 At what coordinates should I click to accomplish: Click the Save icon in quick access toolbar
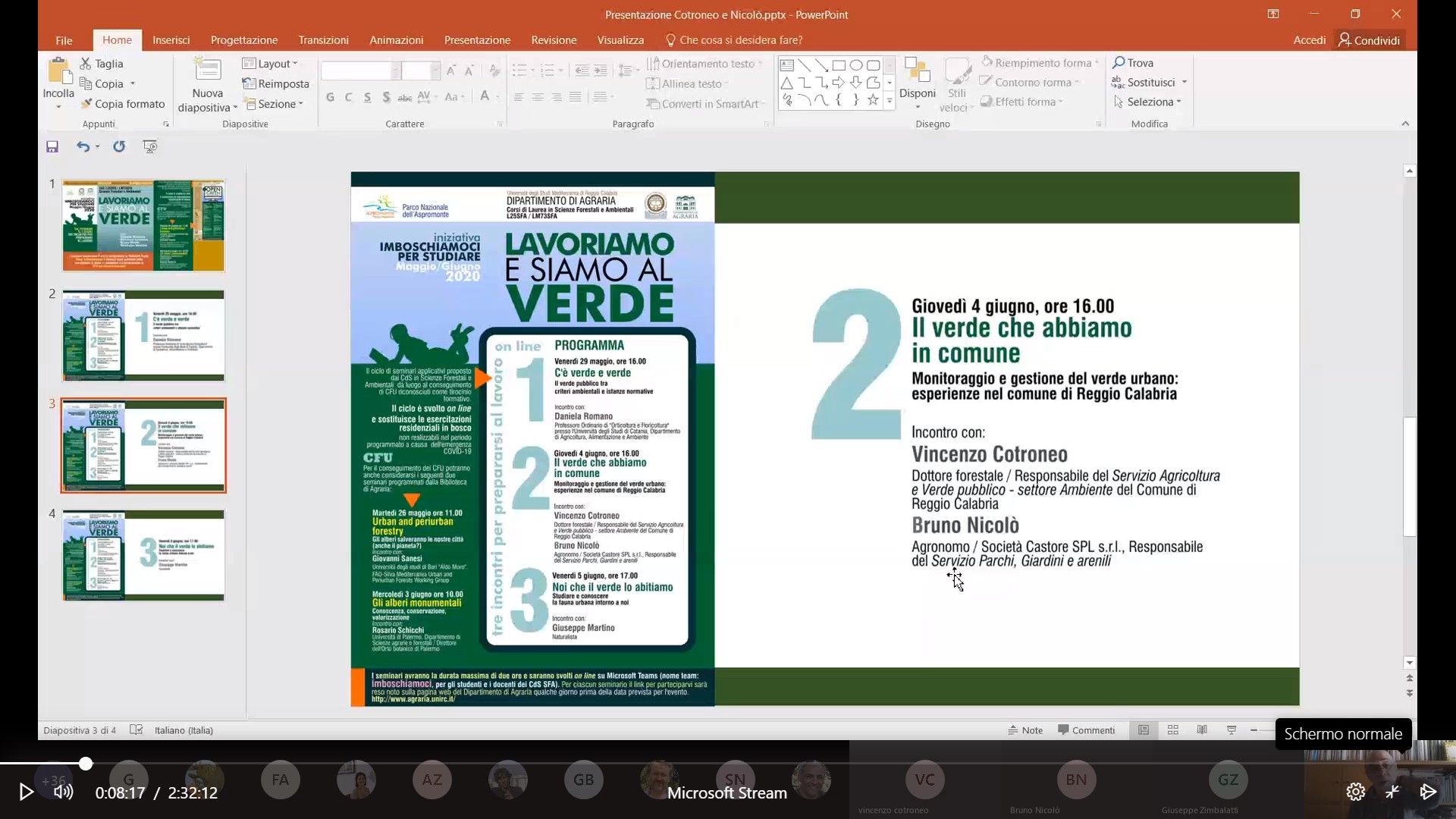[52, 147]
